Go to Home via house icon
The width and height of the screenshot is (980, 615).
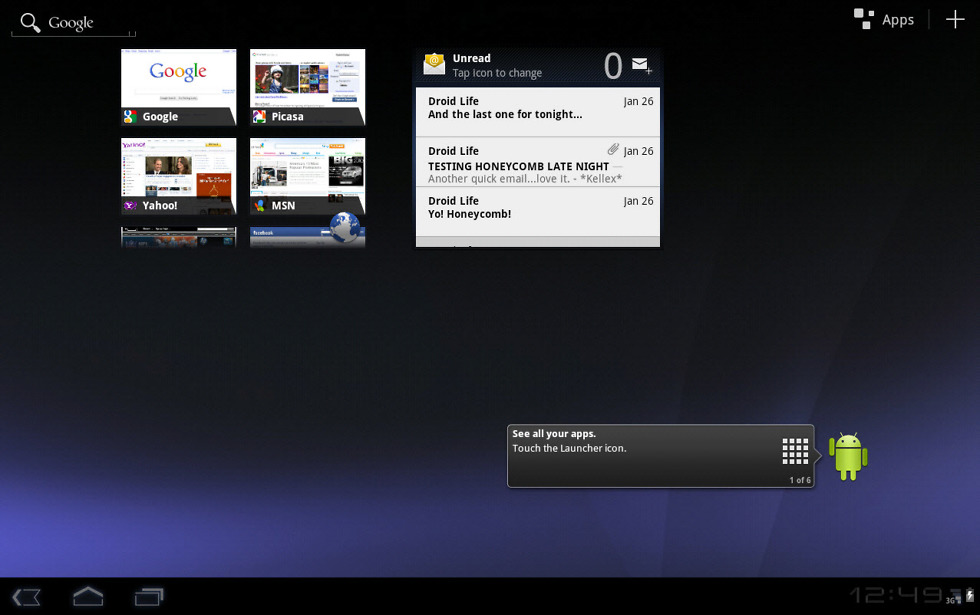point(88,597)
